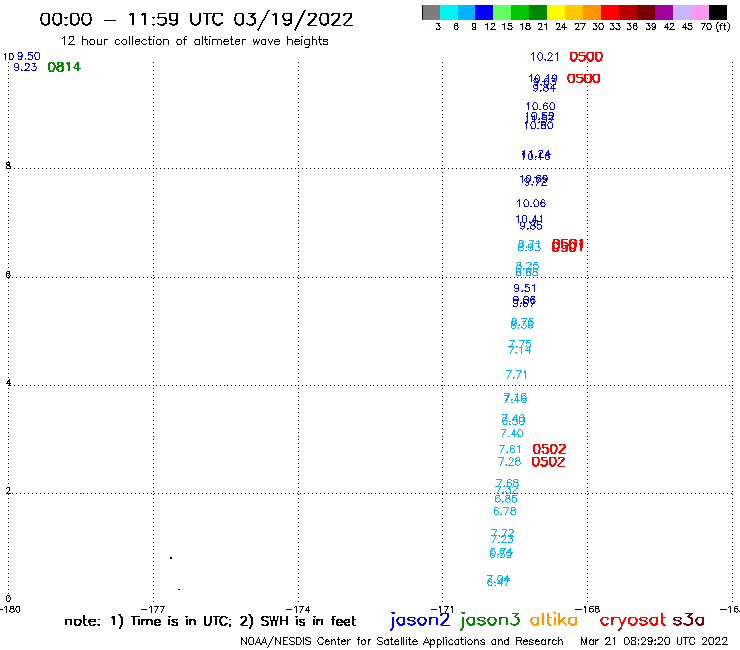Click the jason2 satellite legend label

[420, 620]
